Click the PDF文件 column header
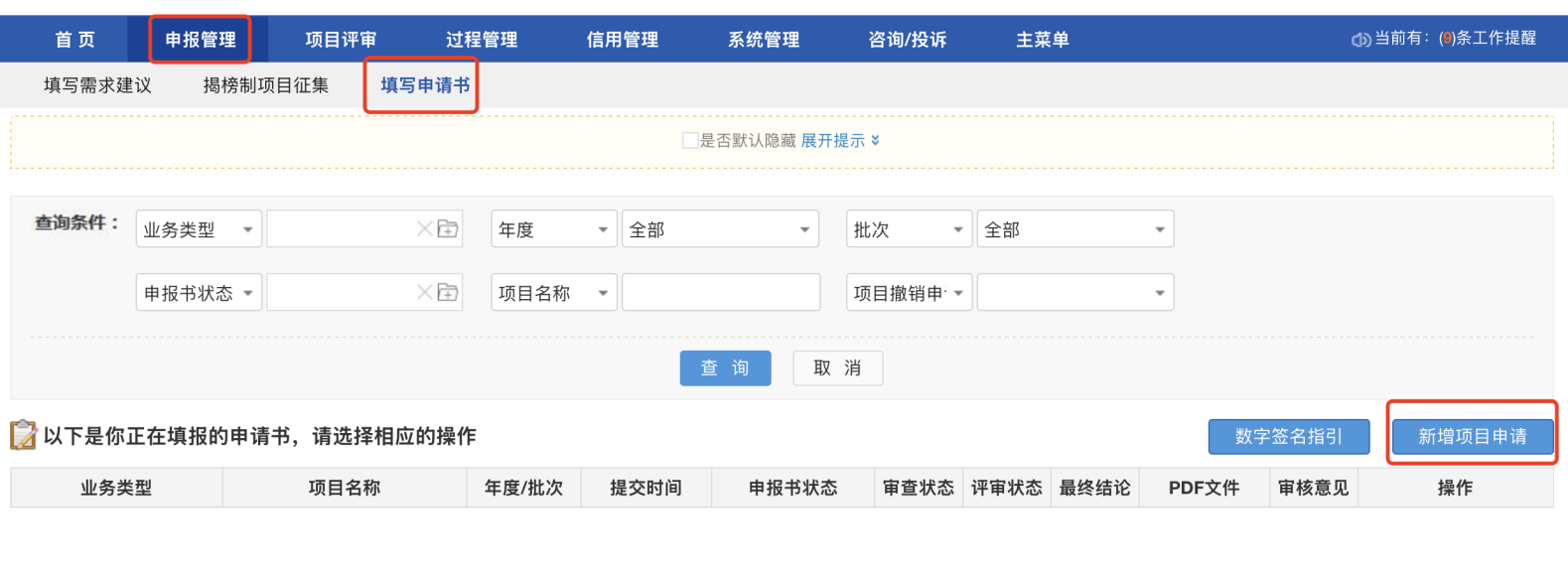This screenshot has width=1568, height=579. (x=1204, y=488)
